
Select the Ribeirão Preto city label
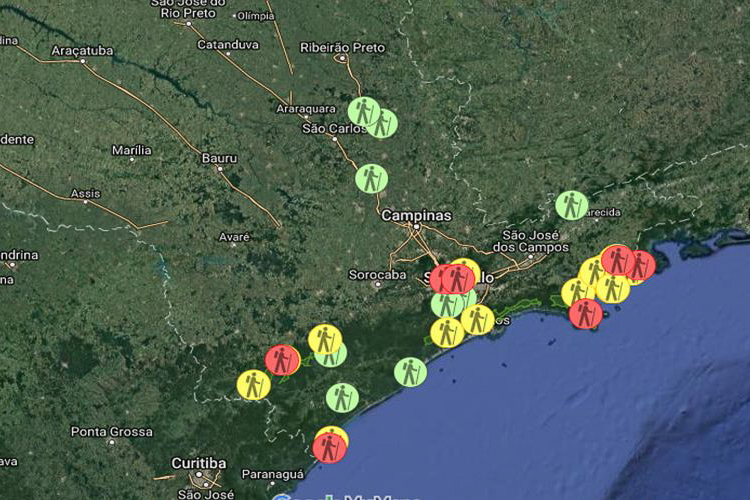(344, 45)
